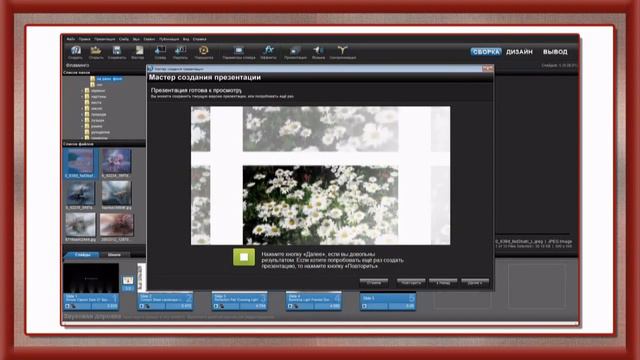
Task: Click the Повторить button in the wizard
Action: point(411,282)
